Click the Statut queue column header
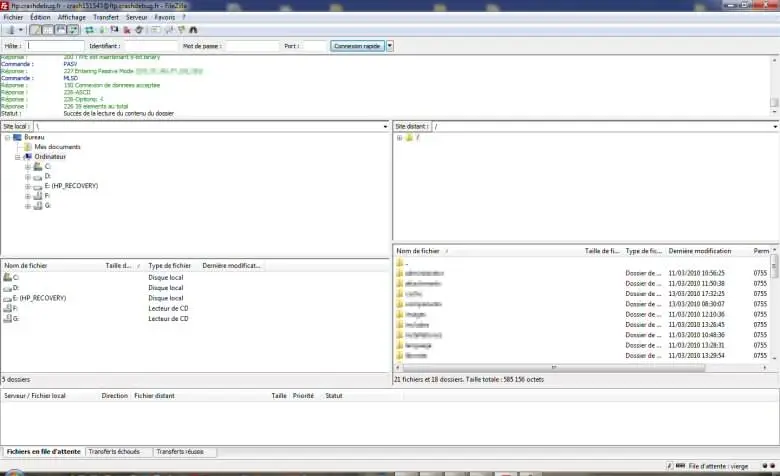 click(362, 396)
